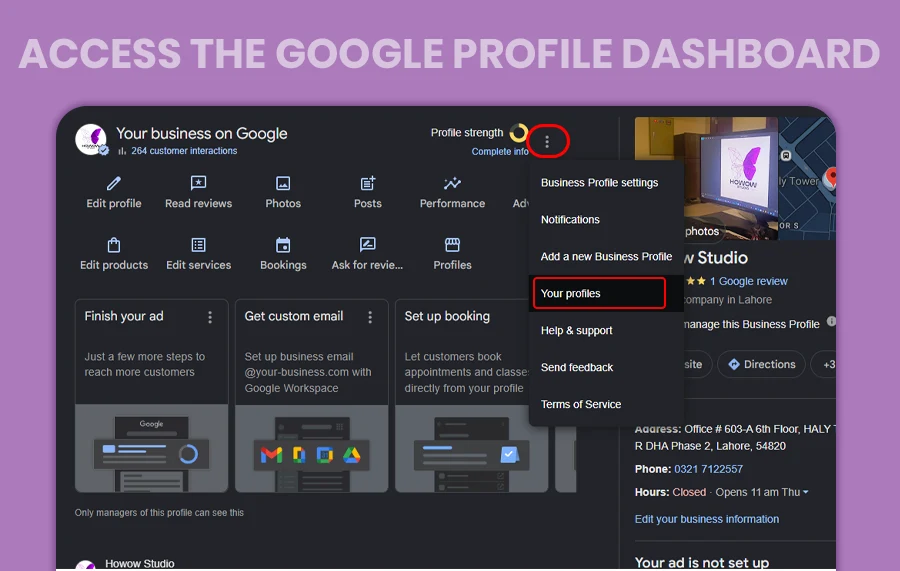Click the +3 more actions chip
This screenshot has width=900, height=571.
[x=825, y=364]
